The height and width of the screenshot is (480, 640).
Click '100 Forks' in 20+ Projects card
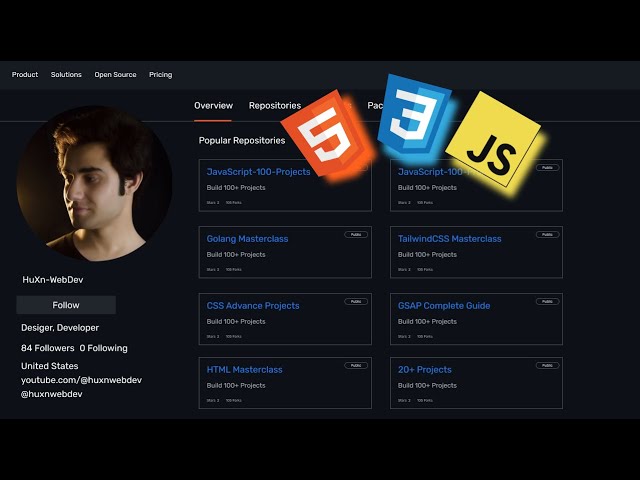click(x=425, y=401)
